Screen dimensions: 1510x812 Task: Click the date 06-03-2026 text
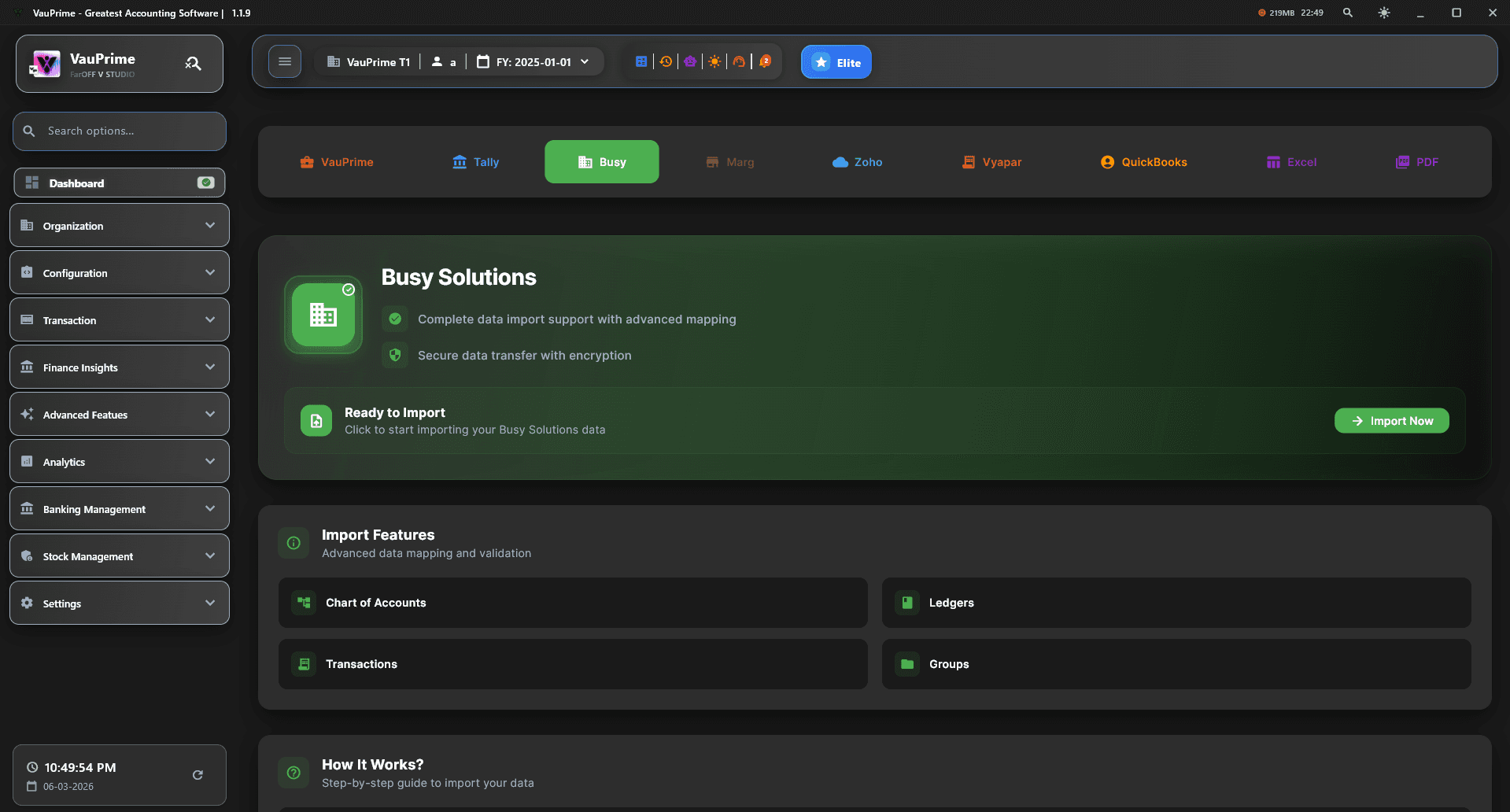click(x=68, y=787)
